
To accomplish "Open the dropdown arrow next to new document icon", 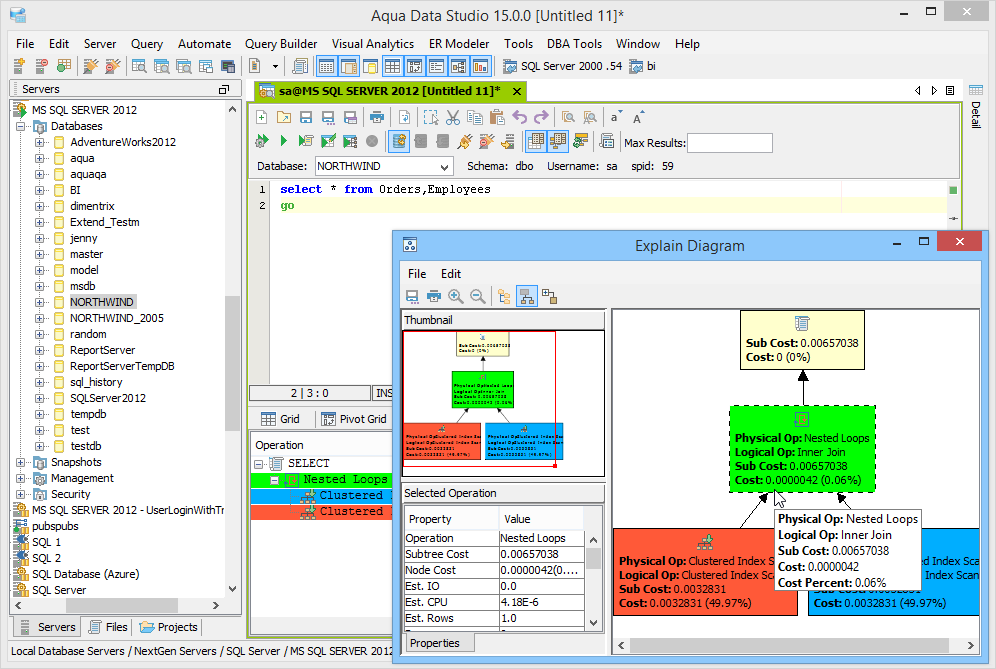I will pos(275,66).
